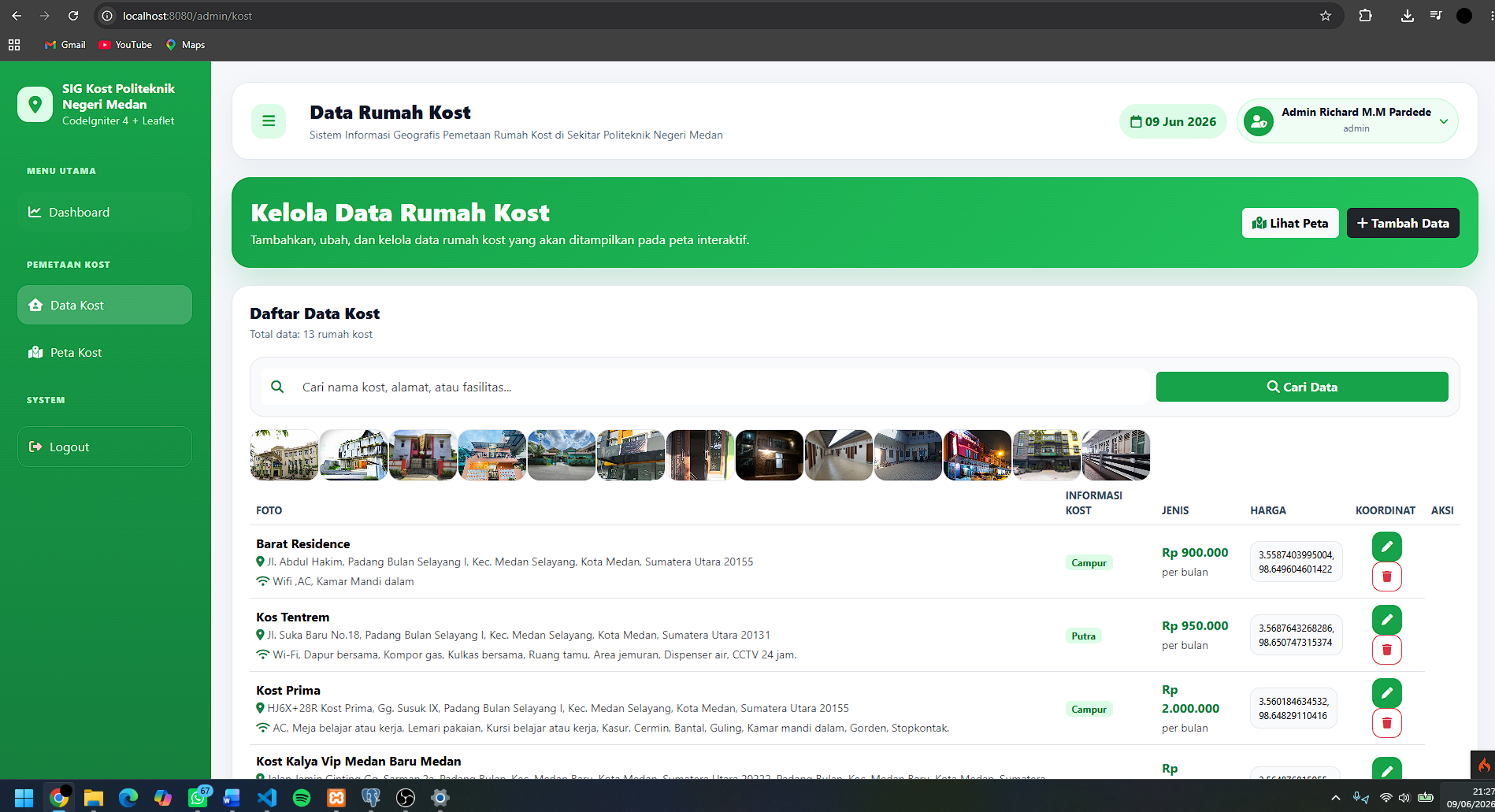This screenshot has height=812, width=1495.
Task: Reload the page with browser refresh icon
Action: coord(73,16)
